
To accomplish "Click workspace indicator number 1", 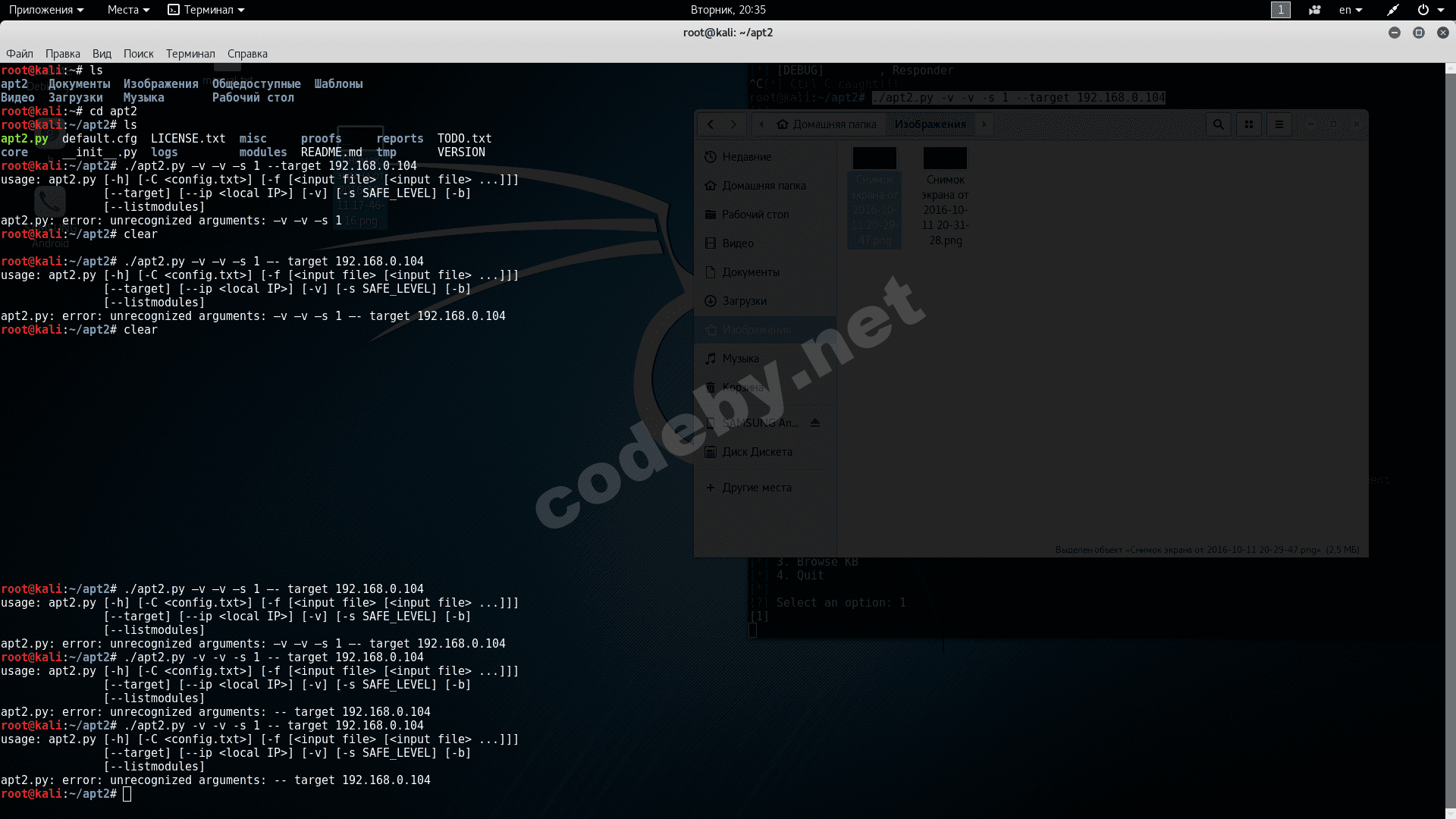I will click(1280, 10).
